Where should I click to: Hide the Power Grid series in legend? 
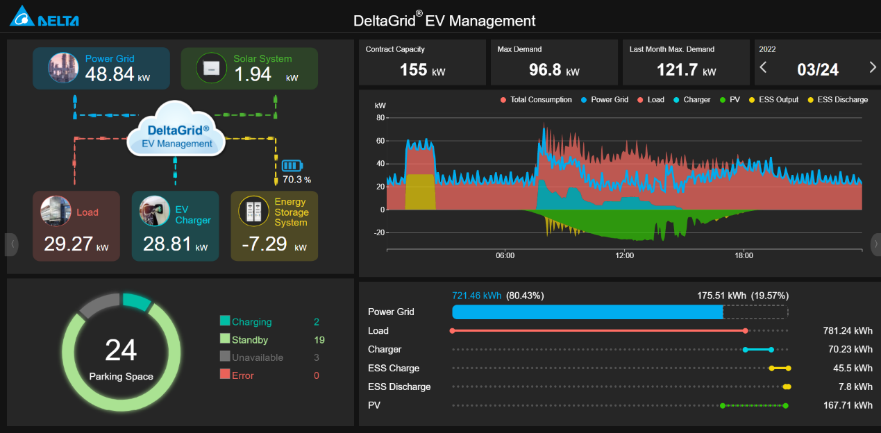(610, 100)
